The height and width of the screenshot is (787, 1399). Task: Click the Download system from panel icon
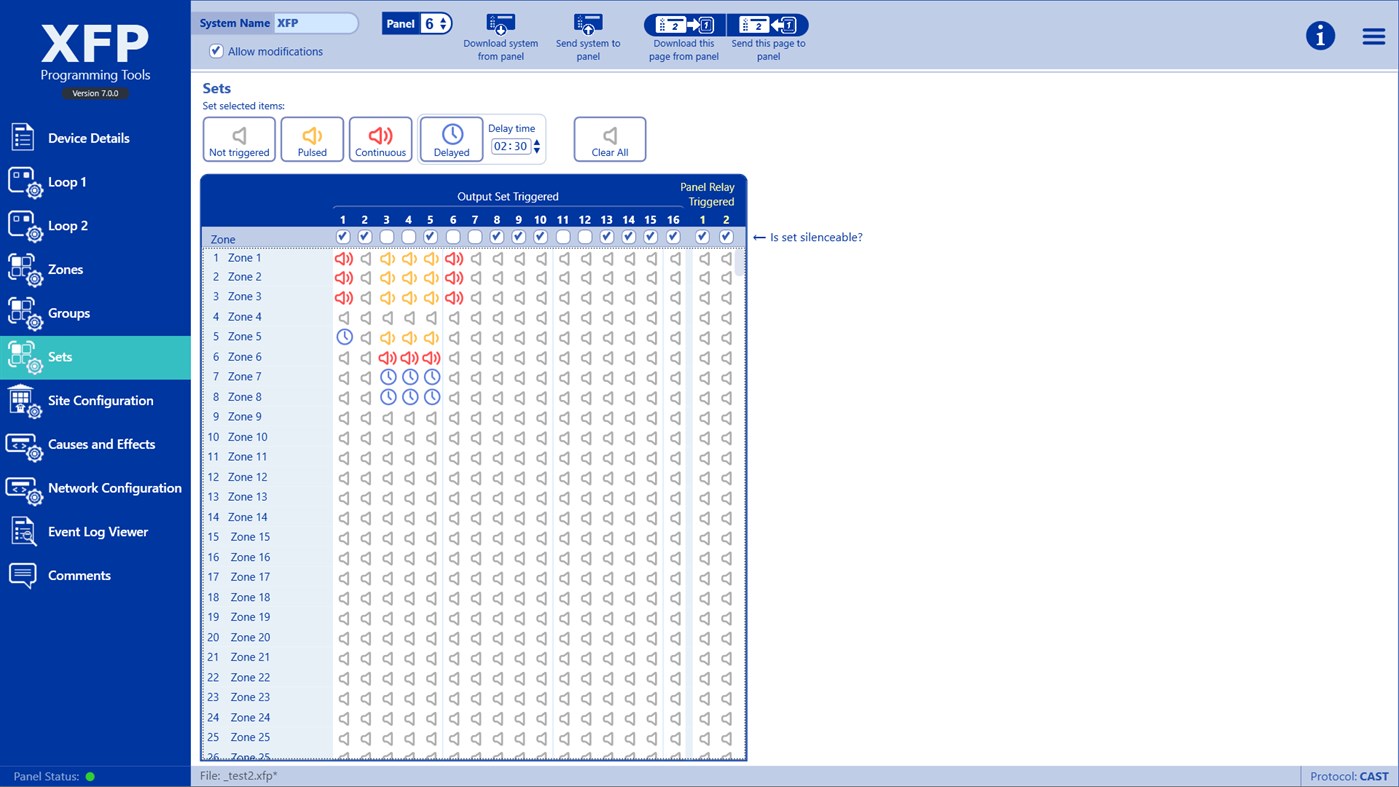point(500,25)
